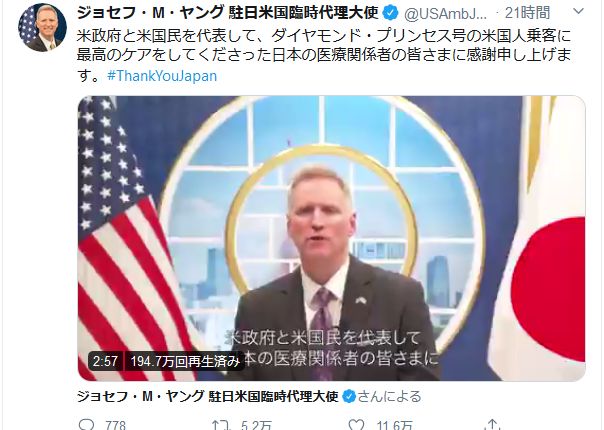
Task: Click the blue verified badge beside header name
Action: (x=390, y=13)
